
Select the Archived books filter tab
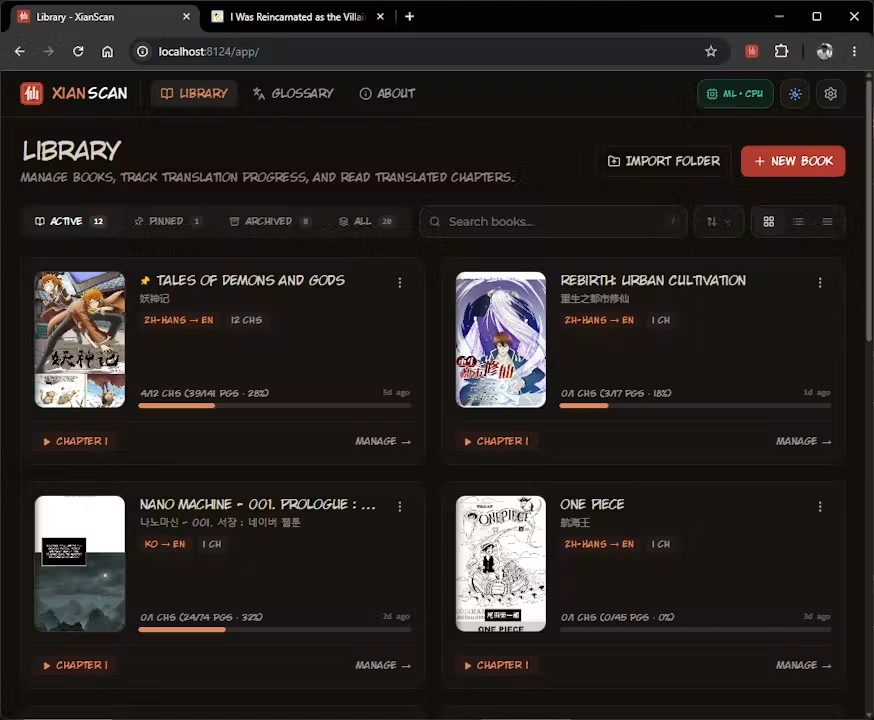(x=269, y=221)
